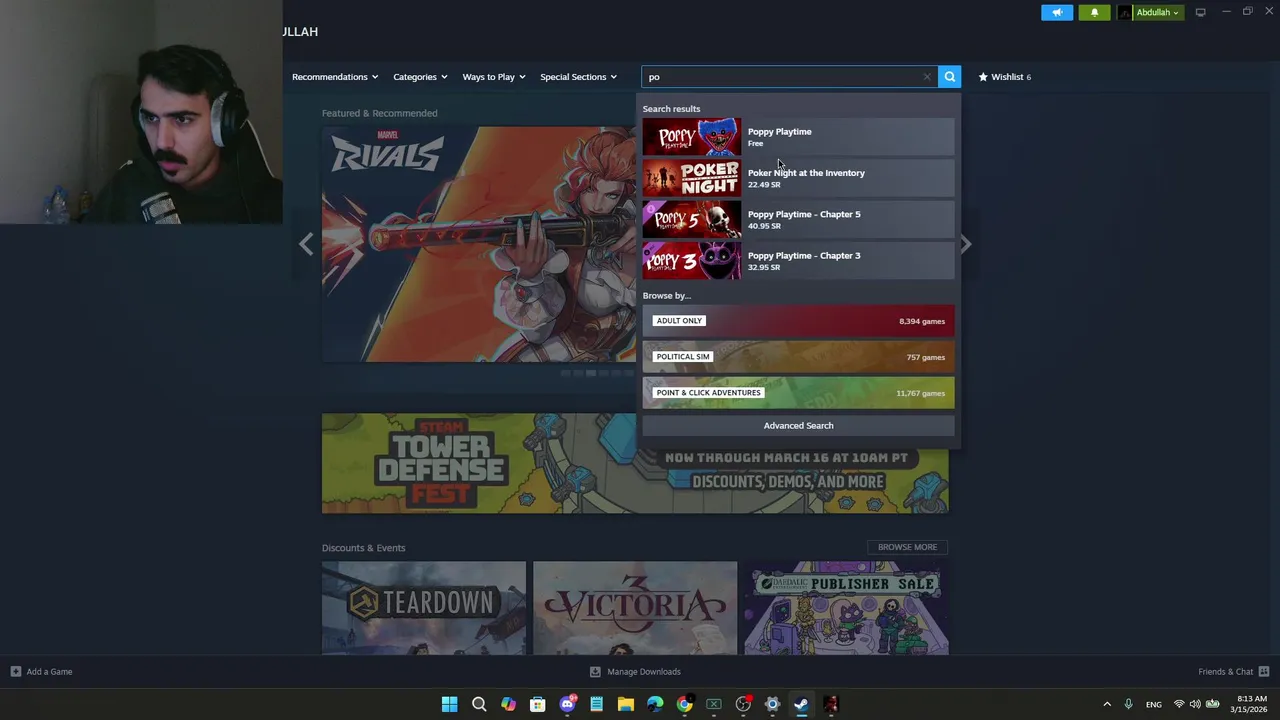
Task: Select Poppy Playtime - Chapter 5 result
Action: pos(798,219)
